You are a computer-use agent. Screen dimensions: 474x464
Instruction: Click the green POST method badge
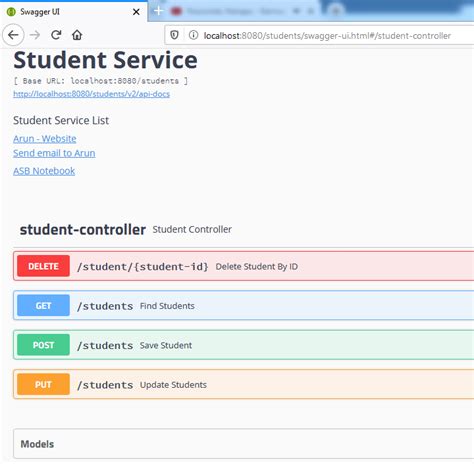click(43, 345)
